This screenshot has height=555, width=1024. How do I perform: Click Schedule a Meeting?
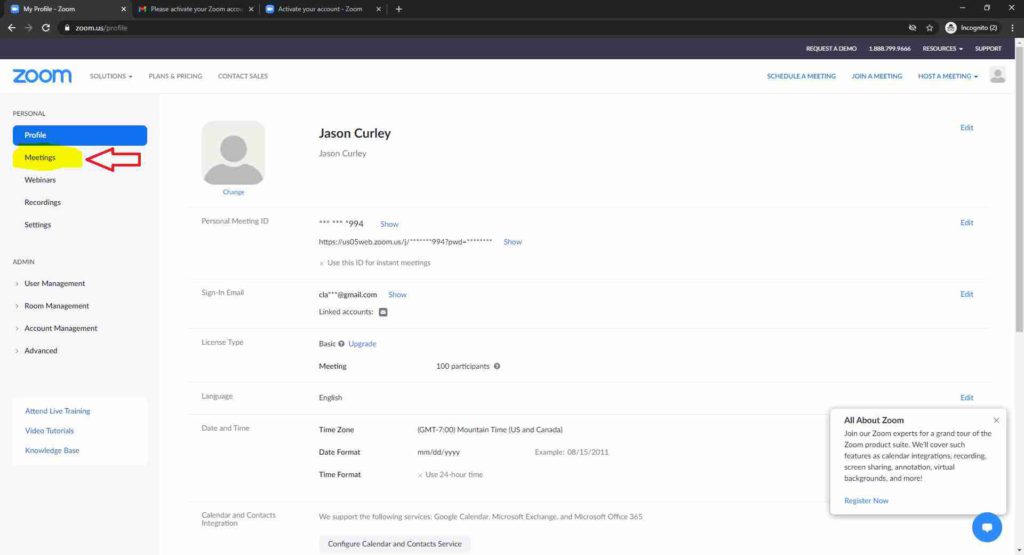pyautogui.click(x=801, y=76)
